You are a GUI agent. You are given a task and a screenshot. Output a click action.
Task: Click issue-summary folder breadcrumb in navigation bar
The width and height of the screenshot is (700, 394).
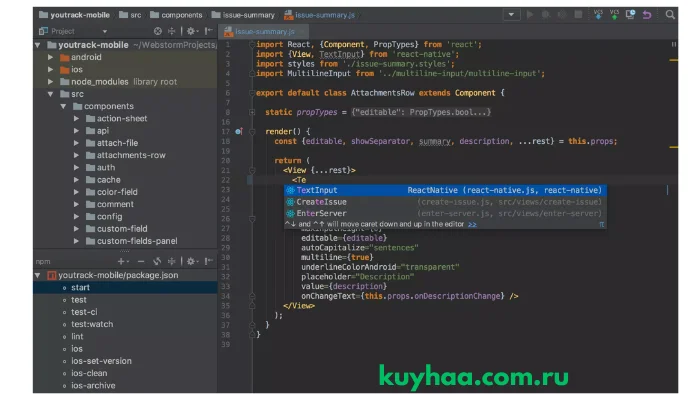coord(243,15)
